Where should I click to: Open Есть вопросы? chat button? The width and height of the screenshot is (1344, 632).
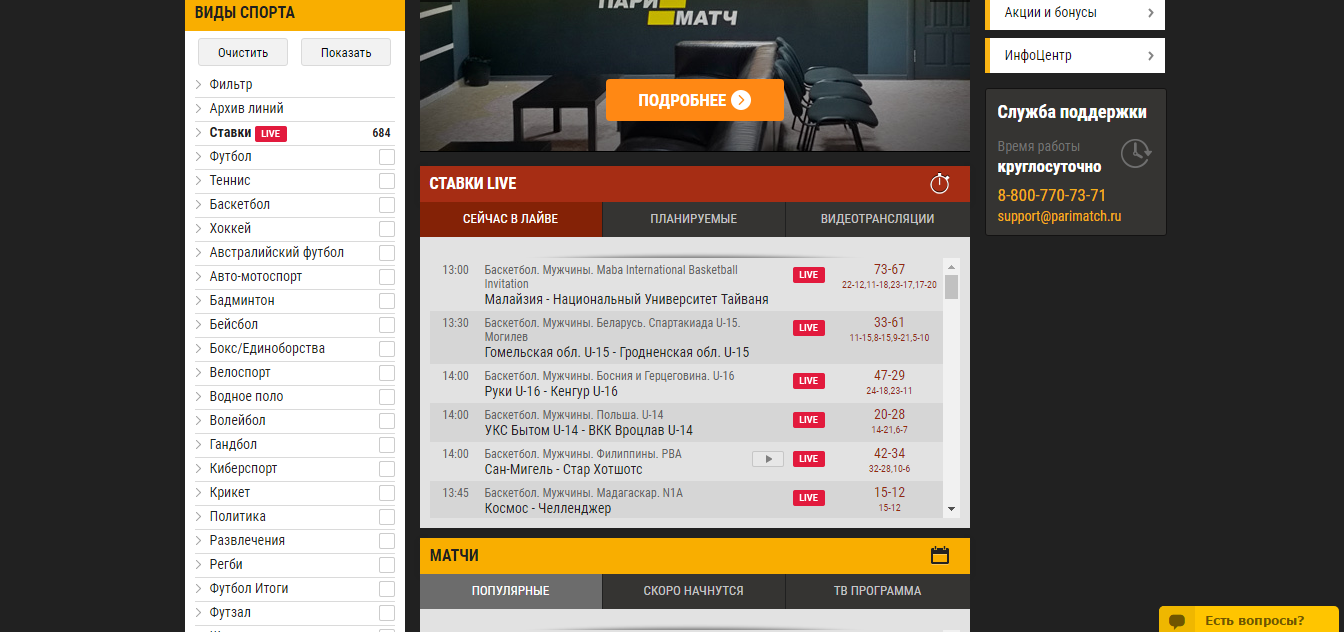click(x=1249, y=620)
